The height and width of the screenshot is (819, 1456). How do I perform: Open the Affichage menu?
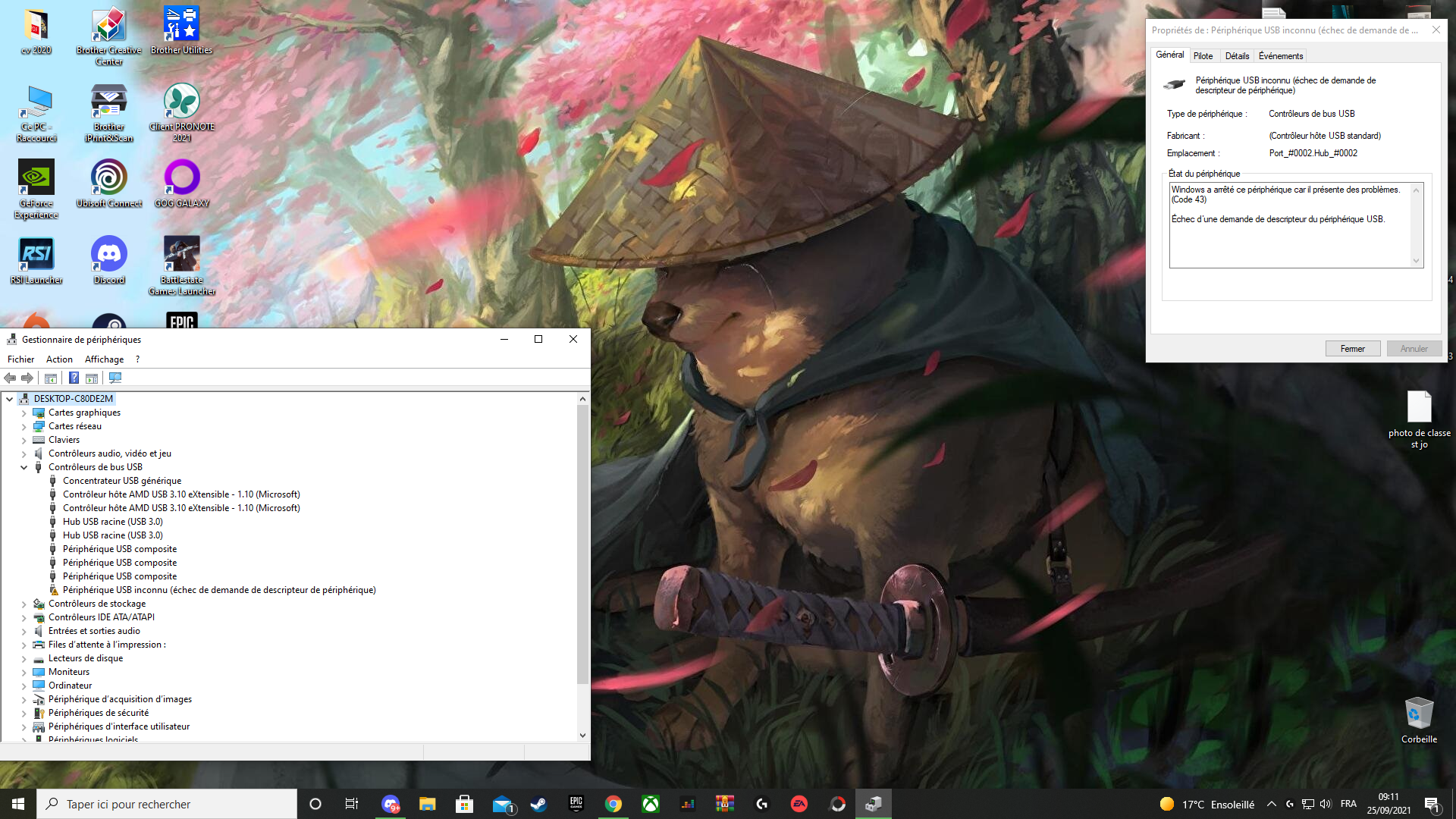pos(104,359)
